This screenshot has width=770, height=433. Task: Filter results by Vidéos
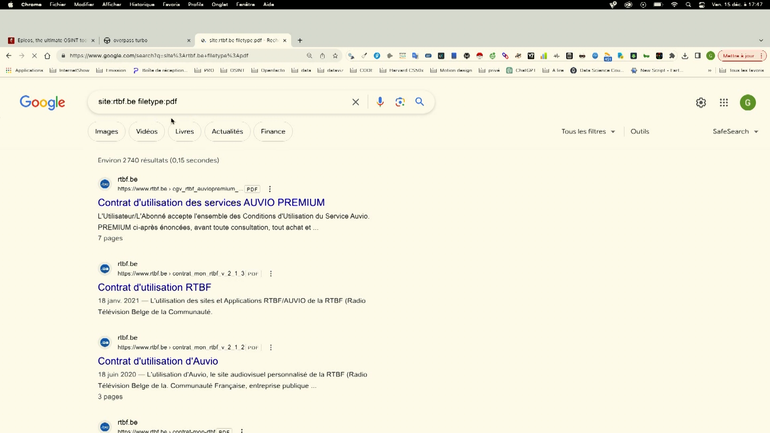146,132
